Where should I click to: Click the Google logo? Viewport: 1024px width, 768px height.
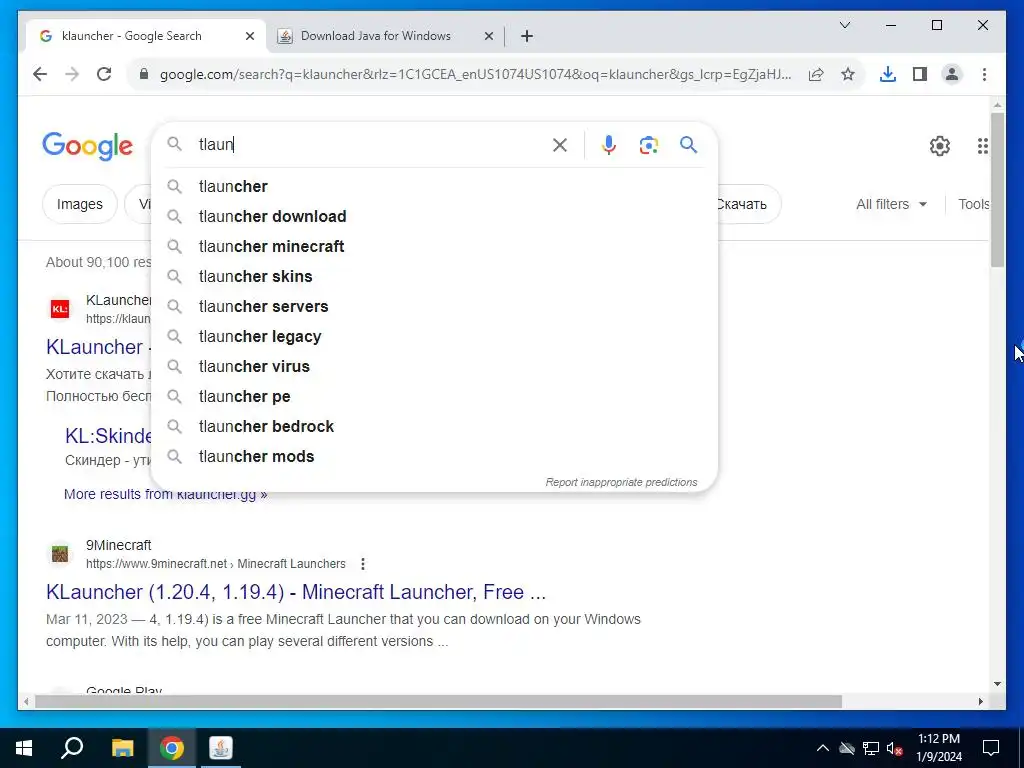click(x=88, y=146)
